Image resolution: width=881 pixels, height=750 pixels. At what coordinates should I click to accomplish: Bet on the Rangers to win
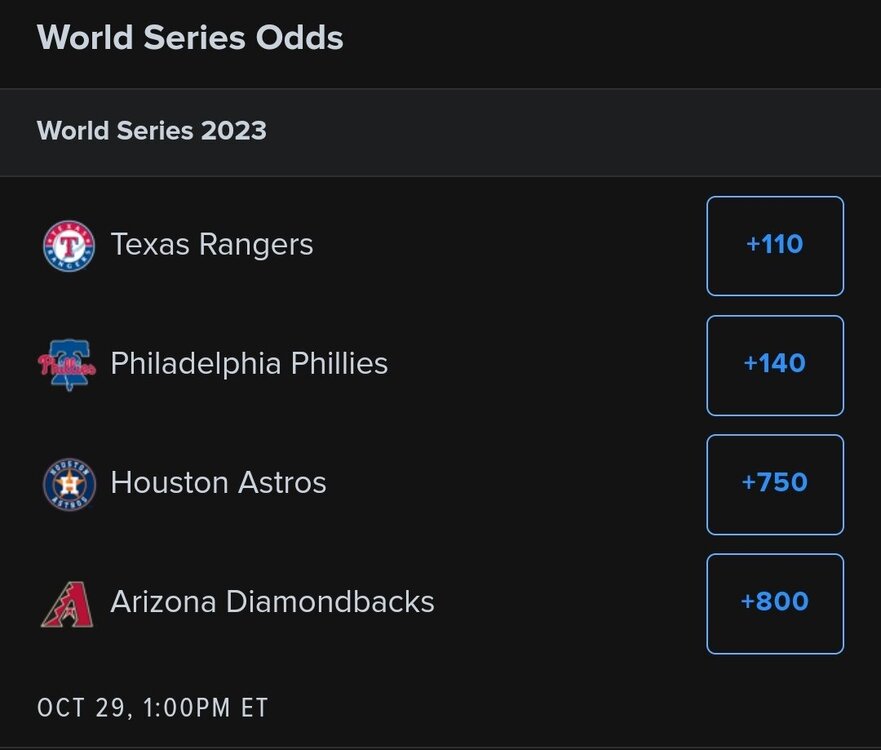click(x=775, y=246)
